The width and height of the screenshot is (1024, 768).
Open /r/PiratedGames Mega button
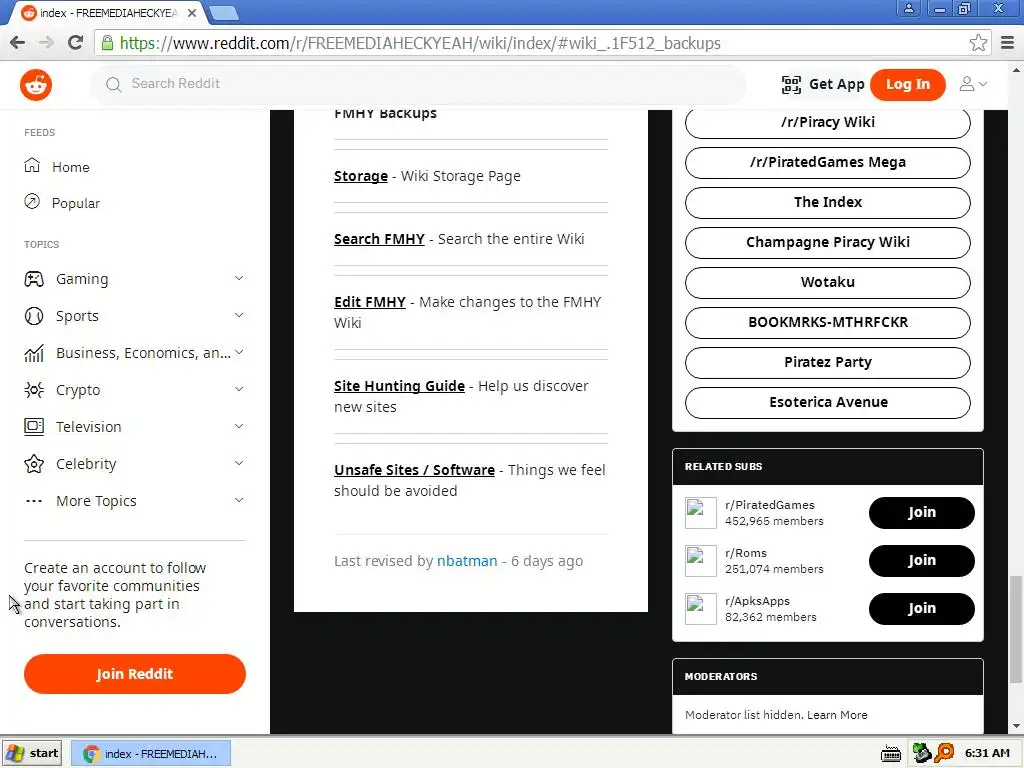coord(827,163)
